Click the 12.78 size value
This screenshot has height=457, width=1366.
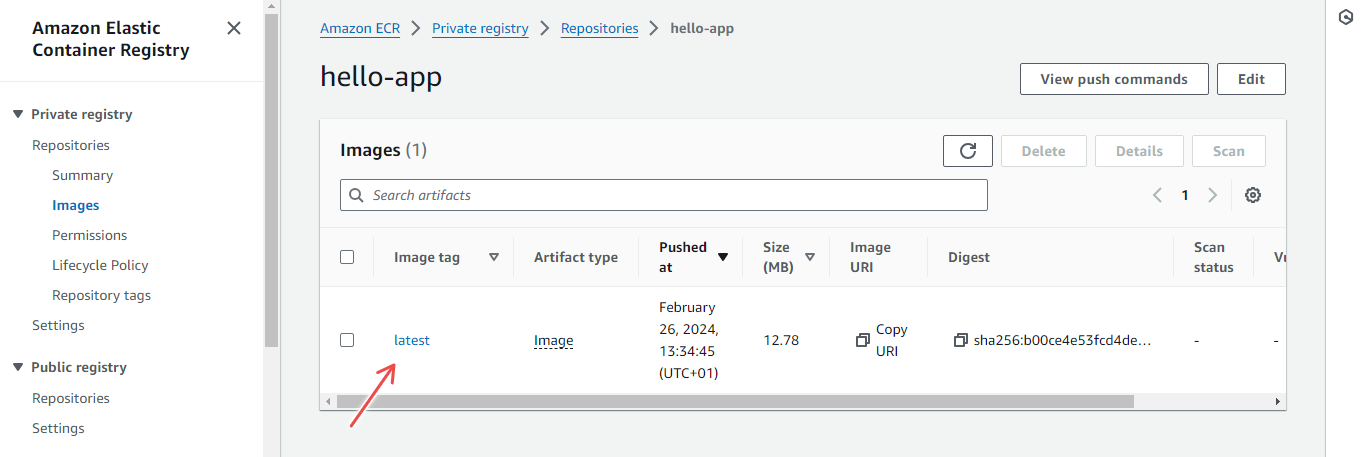pyautogui.click(x=781, y=340)
